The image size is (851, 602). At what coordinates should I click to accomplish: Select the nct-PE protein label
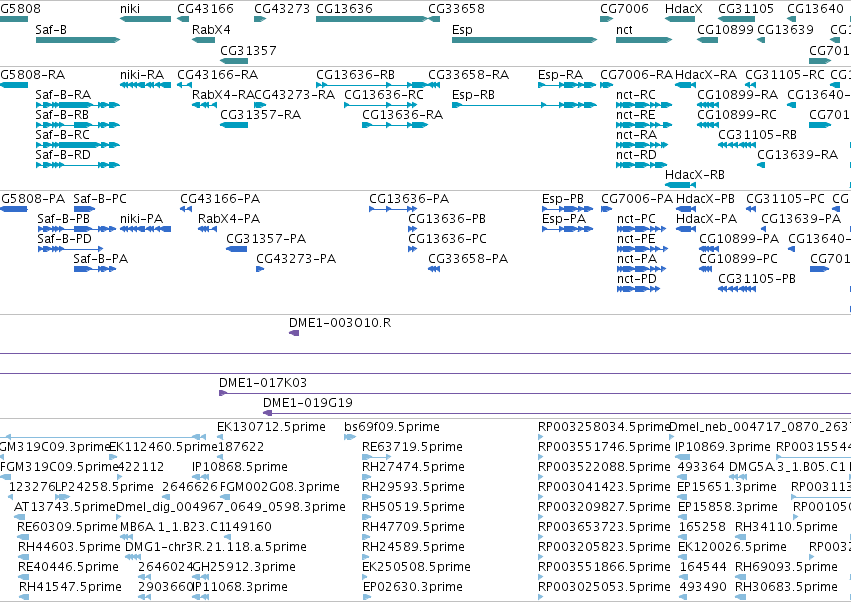(636, 239)
